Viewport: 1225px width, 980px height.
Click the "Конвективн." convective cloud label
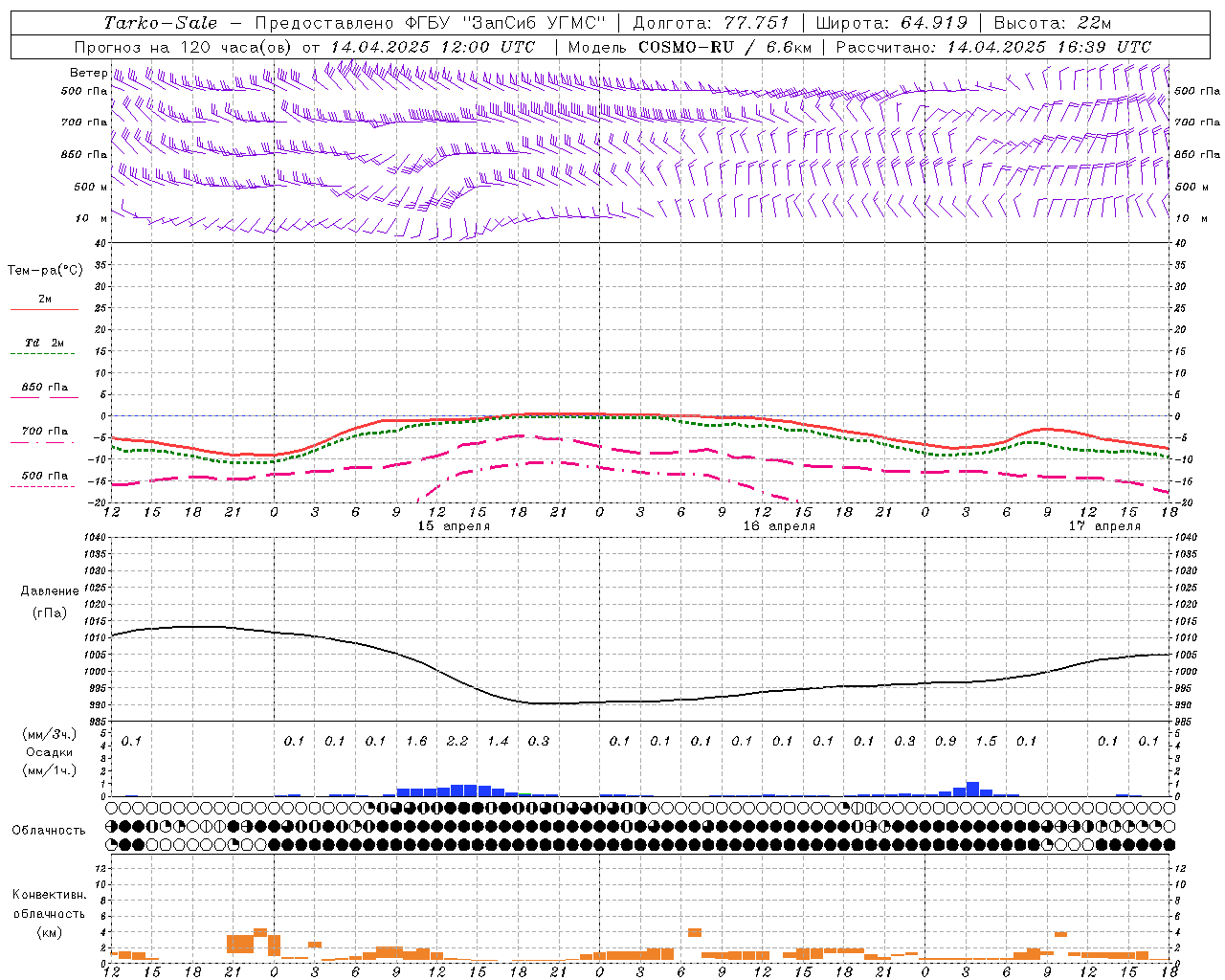point(49,895)
